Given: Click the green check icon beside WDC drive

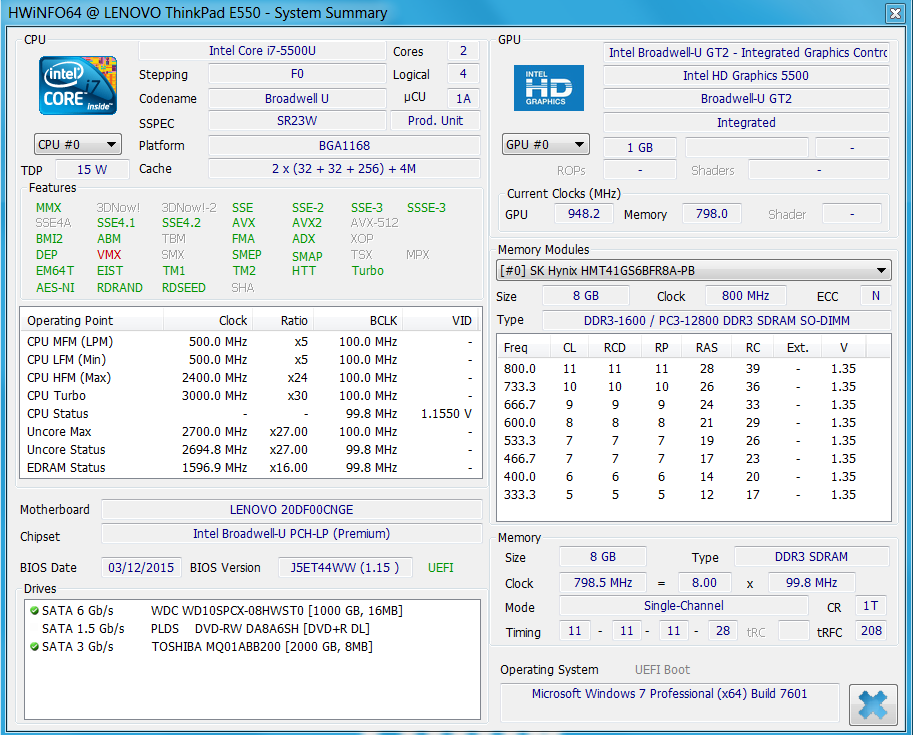Looking at the screenshot, I should (34, 610).
